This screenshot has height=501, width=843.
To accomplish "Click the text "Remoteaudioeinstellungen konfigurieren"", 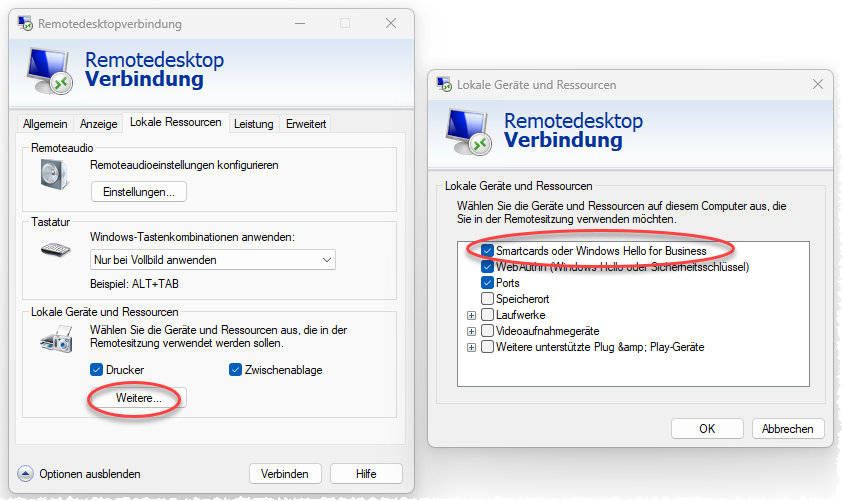I will point(184,164).
